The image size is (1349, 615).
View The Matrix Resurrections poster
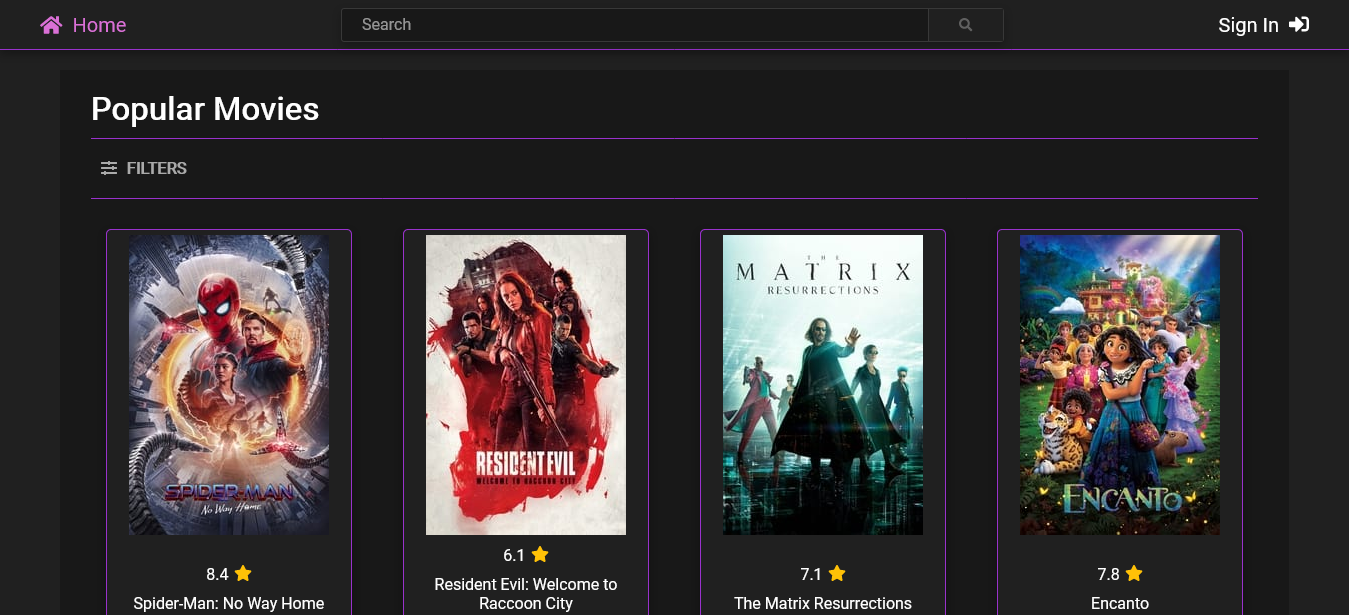pos(822,384)
